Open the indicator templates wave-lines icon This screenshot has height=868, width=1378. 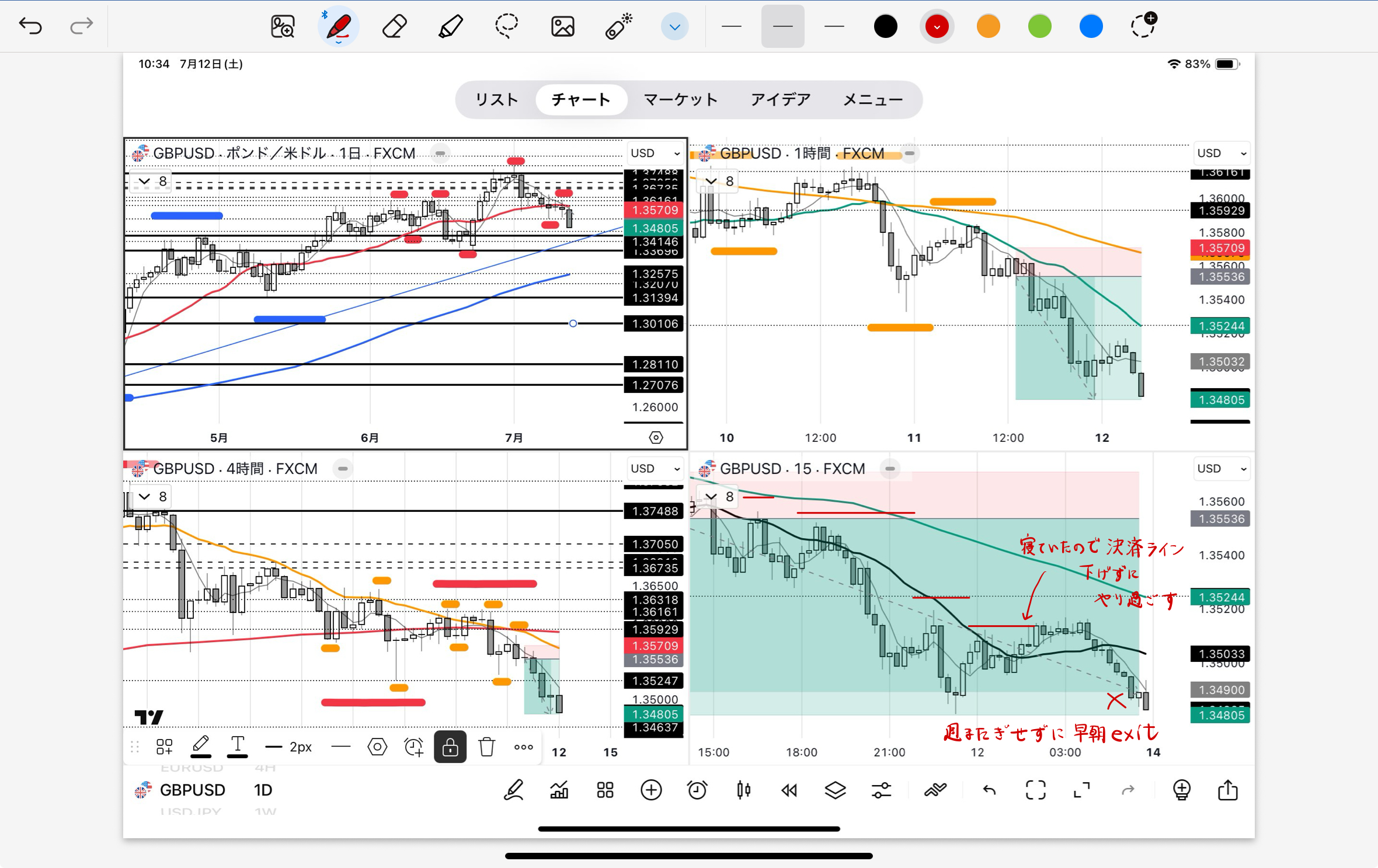click(935, 790)
